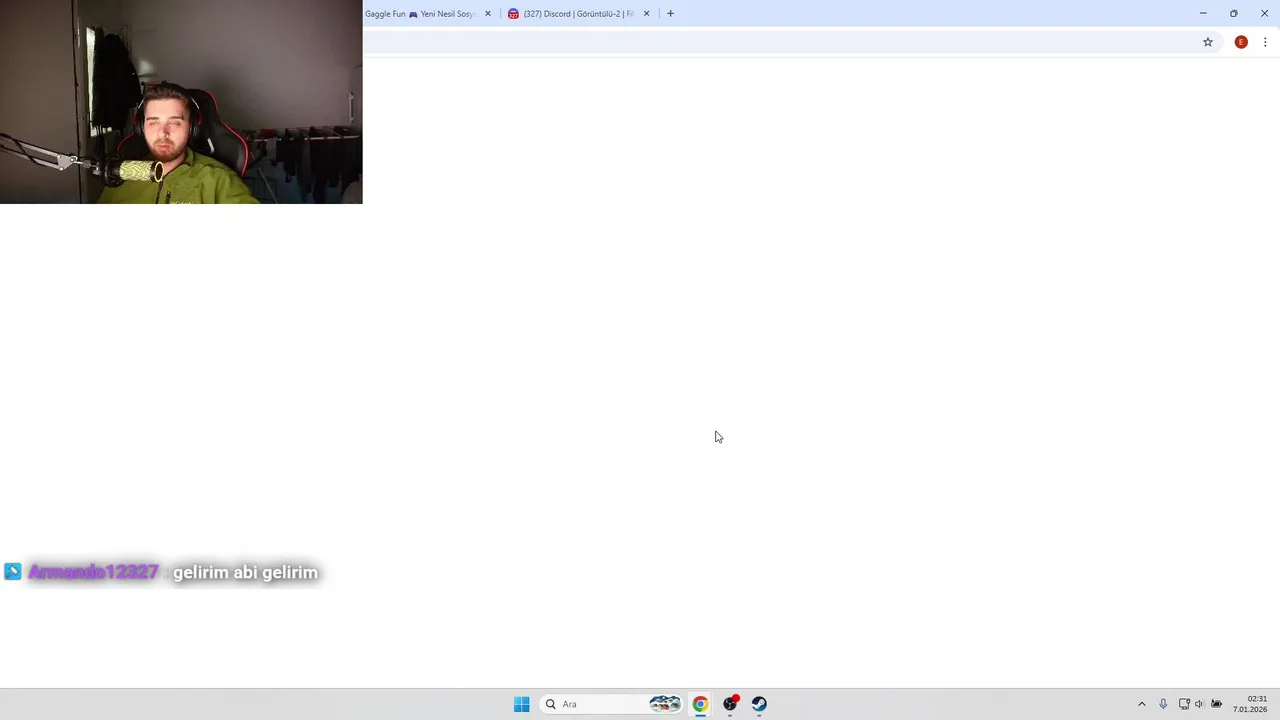Switch to the Gaggle Fun tab

pyautogui.click(x=420, y=14)
